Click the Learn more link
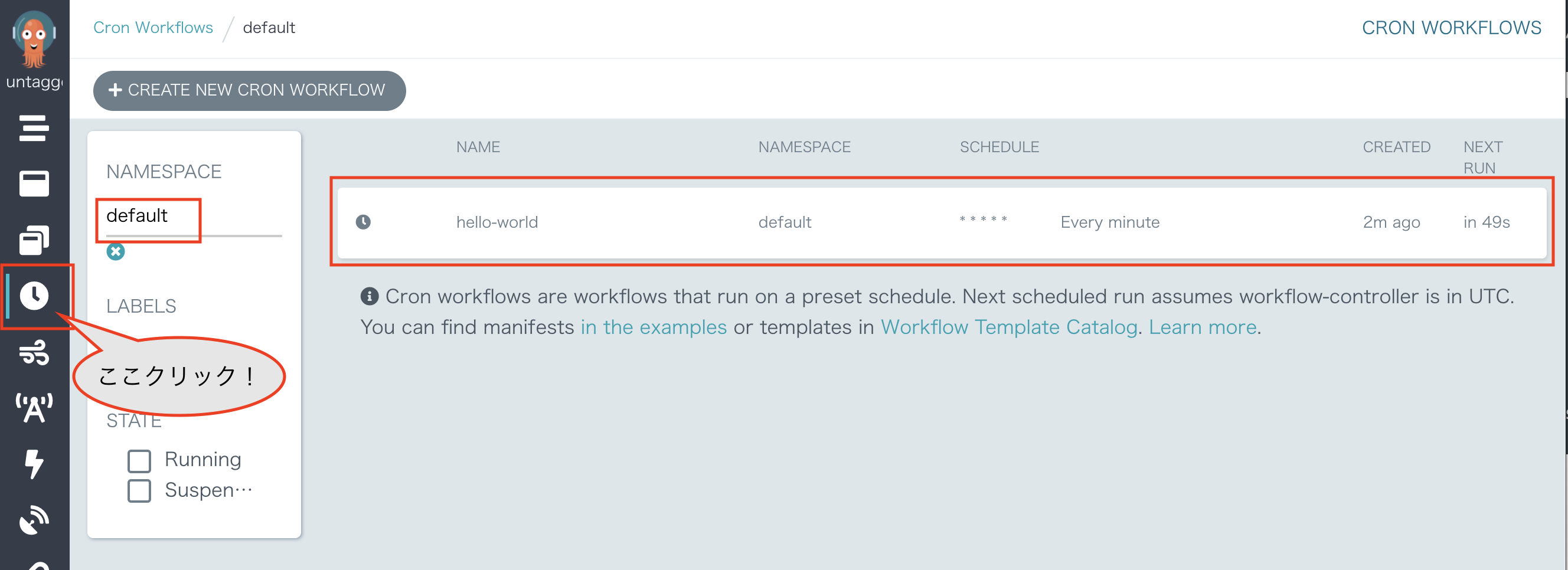 [1202, 327]
